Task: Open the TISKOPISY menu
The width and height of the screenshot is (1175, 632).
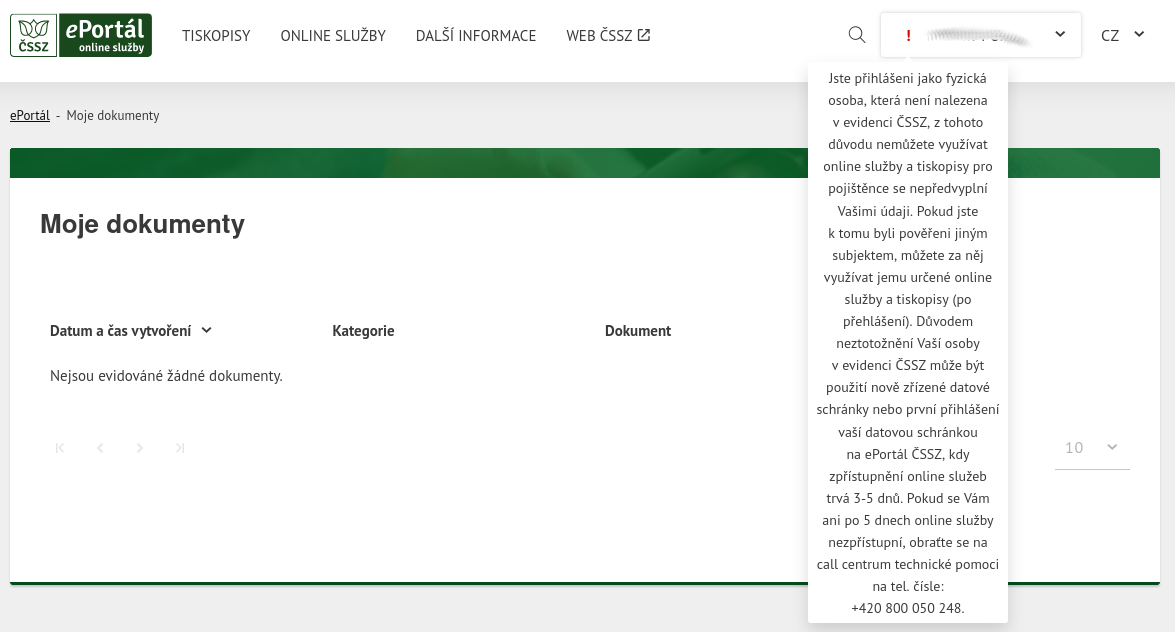Action: coord(216,36)
